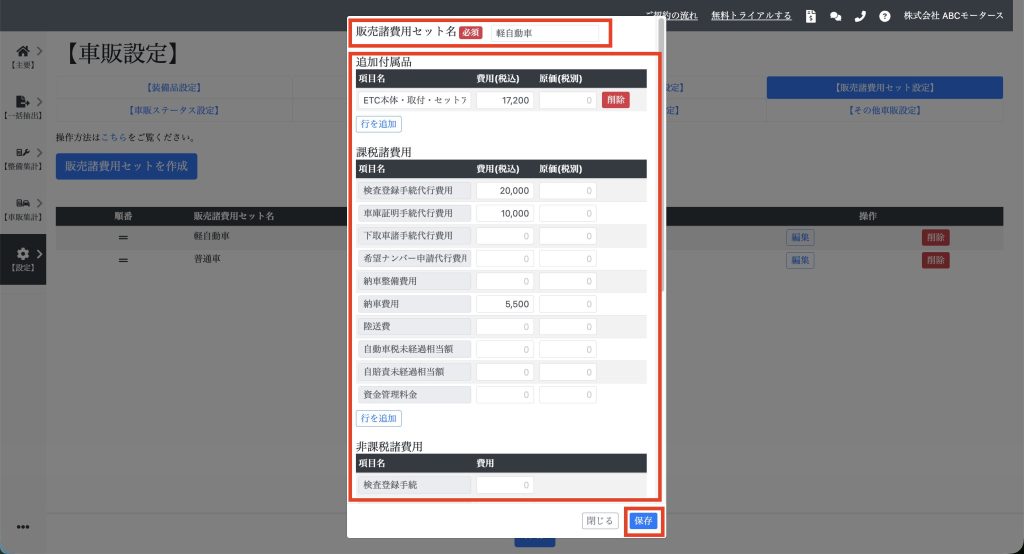The height and width of the screenshot is (554, 1024).
Task: Select the 【車販集計】 car icon
Action: click(22, 204)
